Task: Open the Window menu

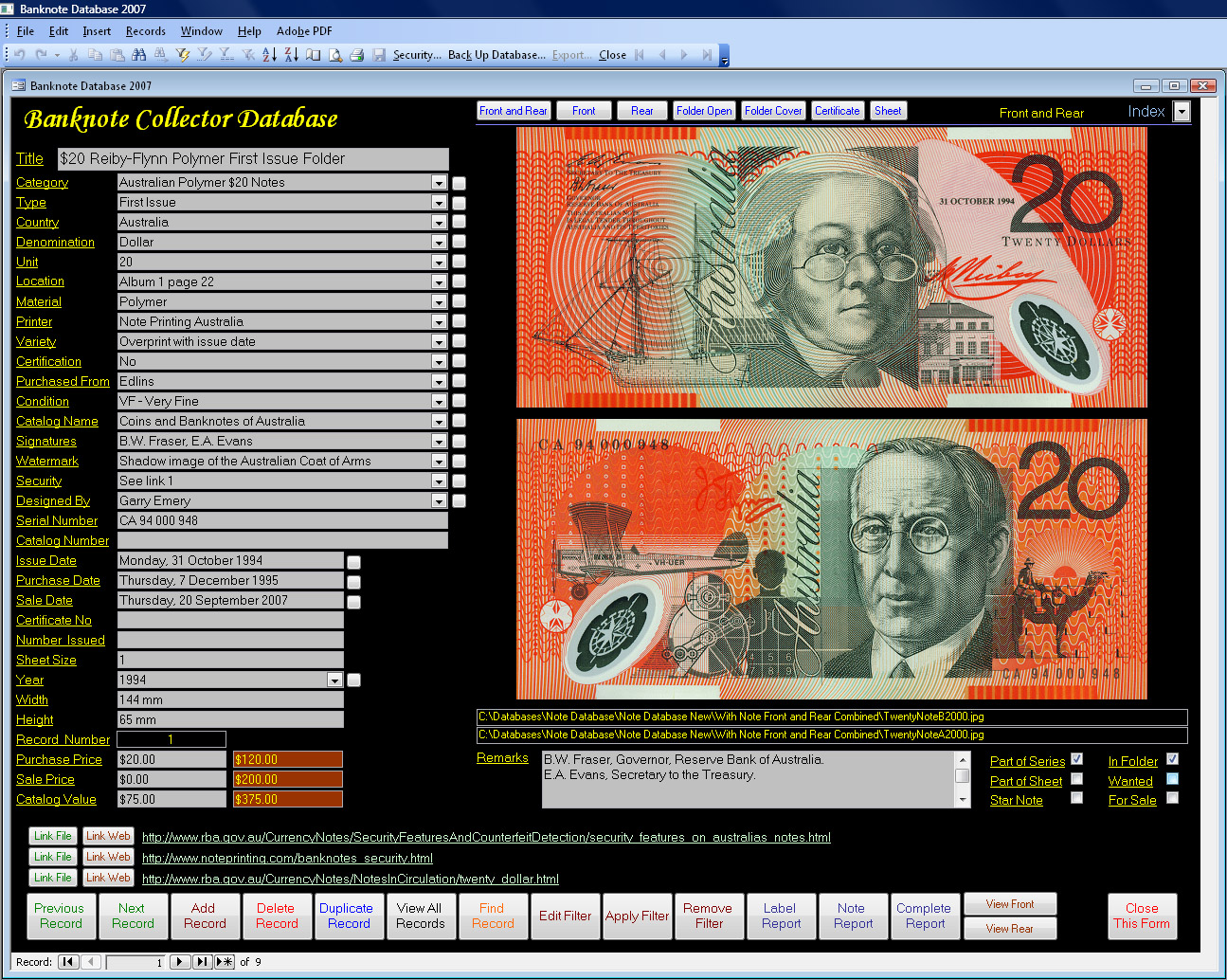Action: (202, 31)
